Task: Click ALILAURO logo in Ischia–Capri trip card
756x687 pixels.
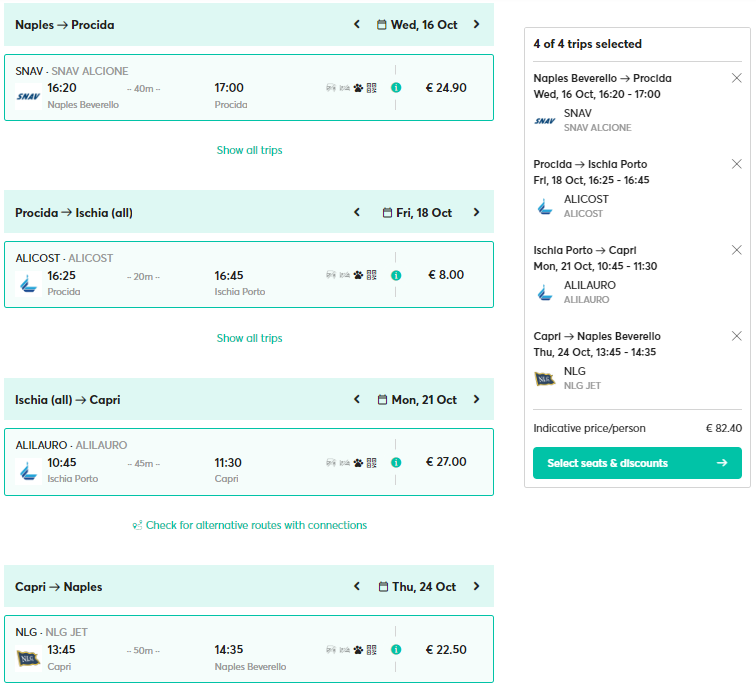Action: coord(28,471)
